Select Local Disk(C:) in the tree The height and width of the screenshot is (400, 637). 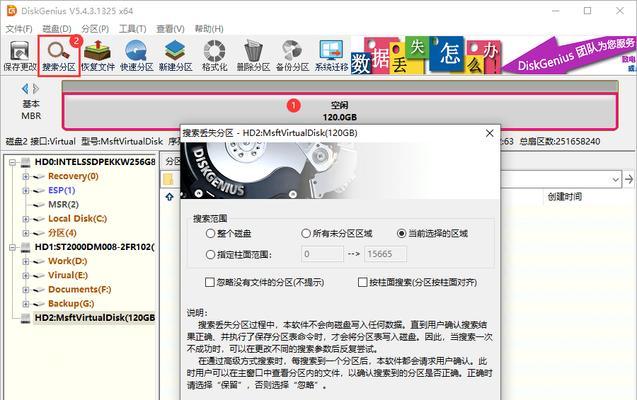coord(77,219)
